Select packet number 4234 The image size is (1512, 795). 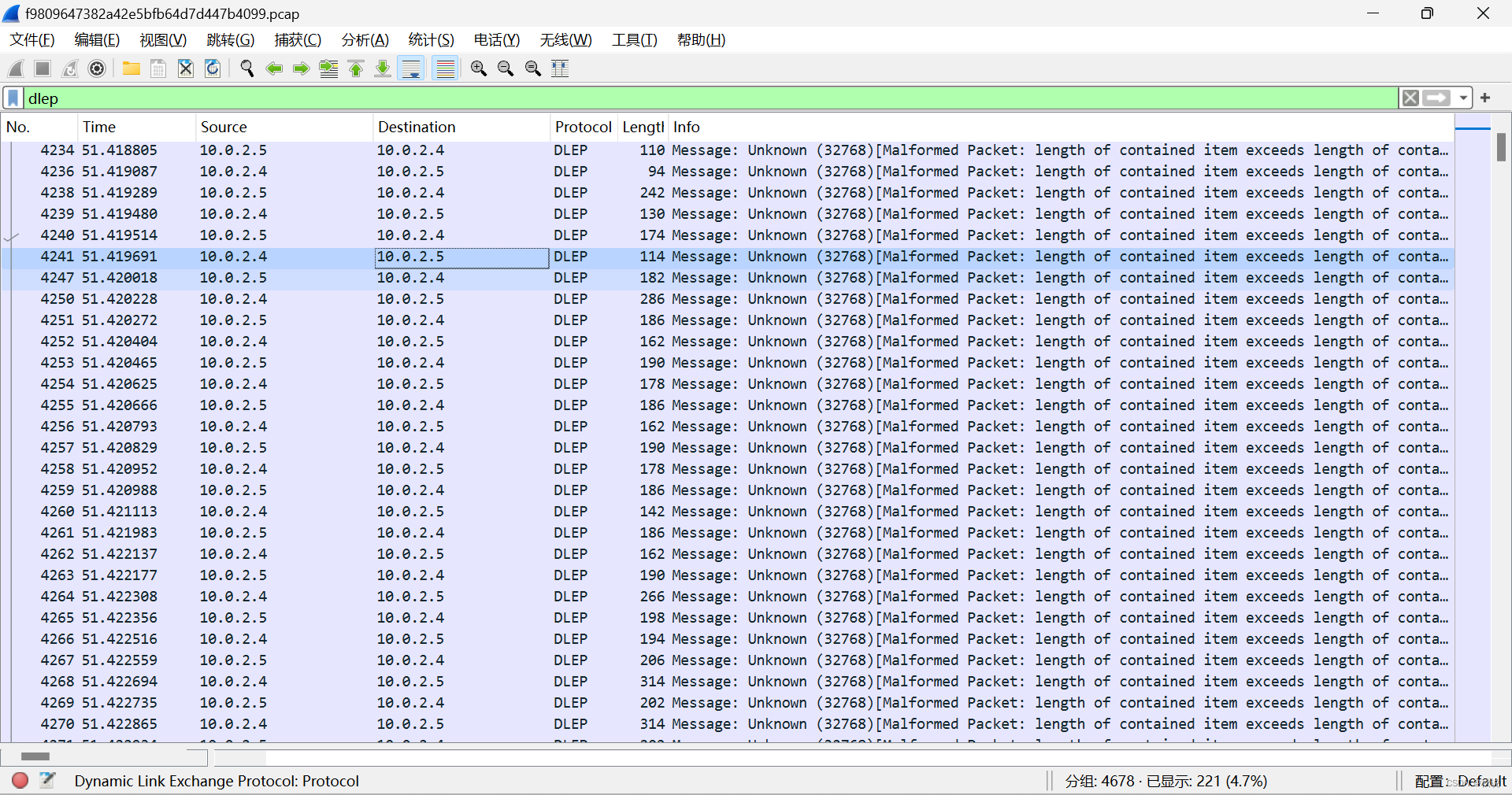click(x=727, y=150)
